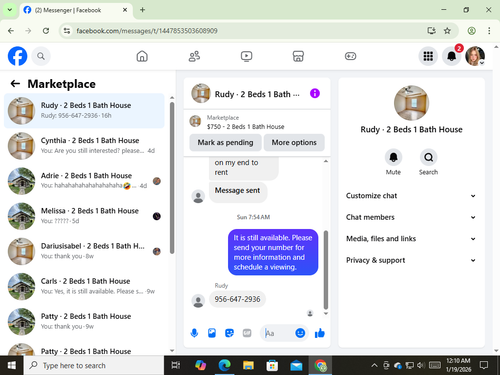Screen dimensions: 500x375
Task: Open the Microsoft Store taskbar icon
Action: tap(272, 365)
